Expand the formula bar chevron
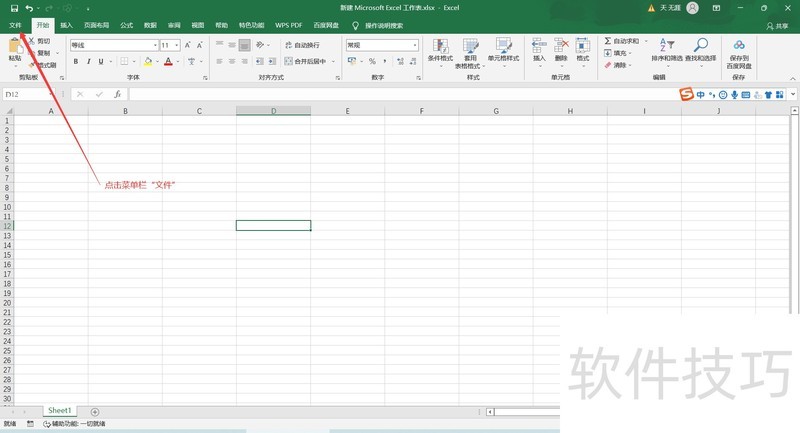This screenshot has width=800, height=433. pyautogui.click(x=793, y=94)
